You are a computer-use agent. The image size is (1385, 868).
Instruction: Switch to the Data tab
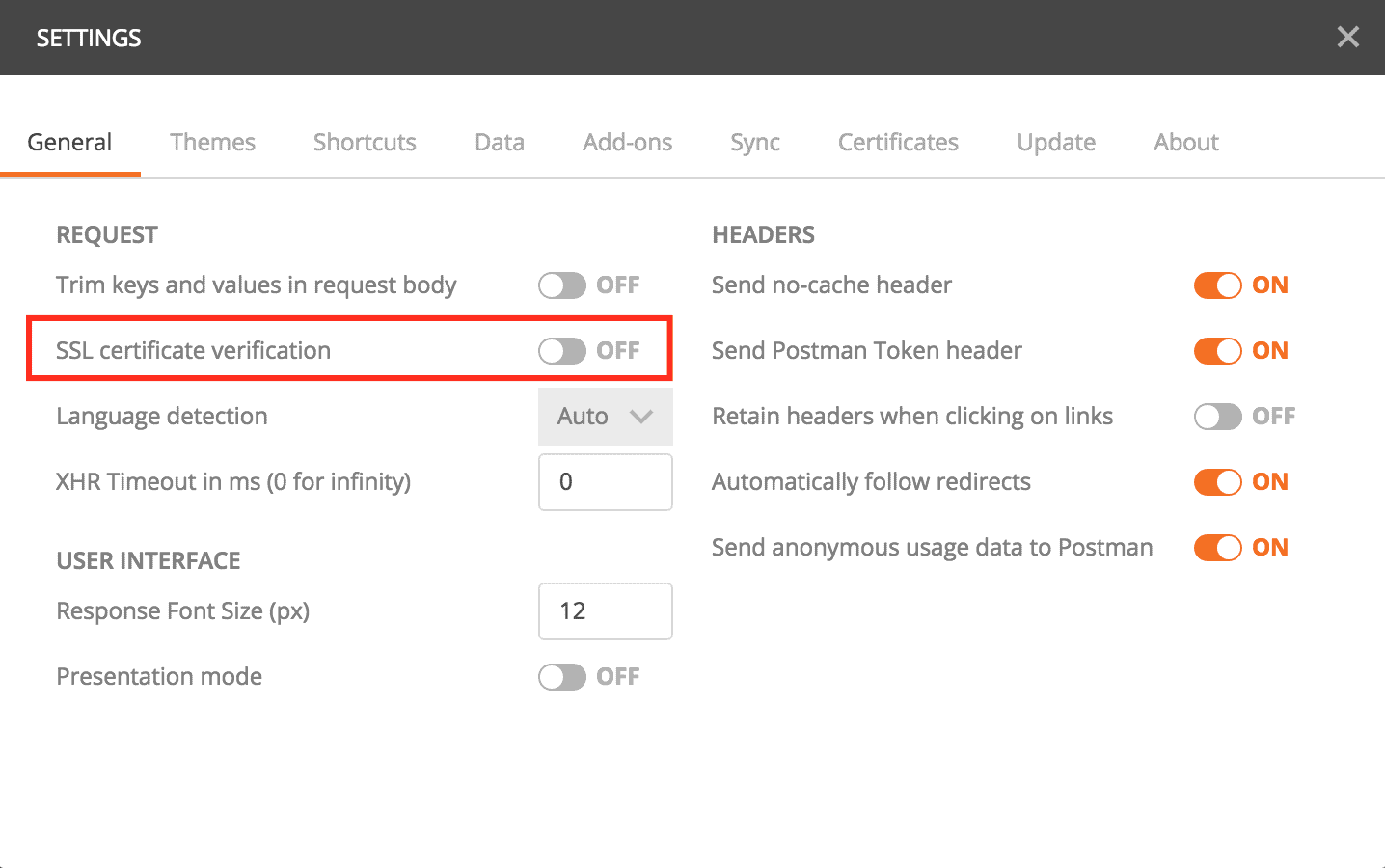coord(499,142)
